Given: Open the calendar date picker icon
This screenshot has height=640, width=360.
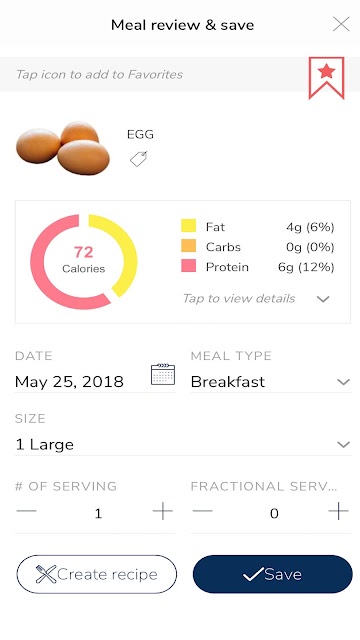Looking at the screenshot, I should [163, 374].
